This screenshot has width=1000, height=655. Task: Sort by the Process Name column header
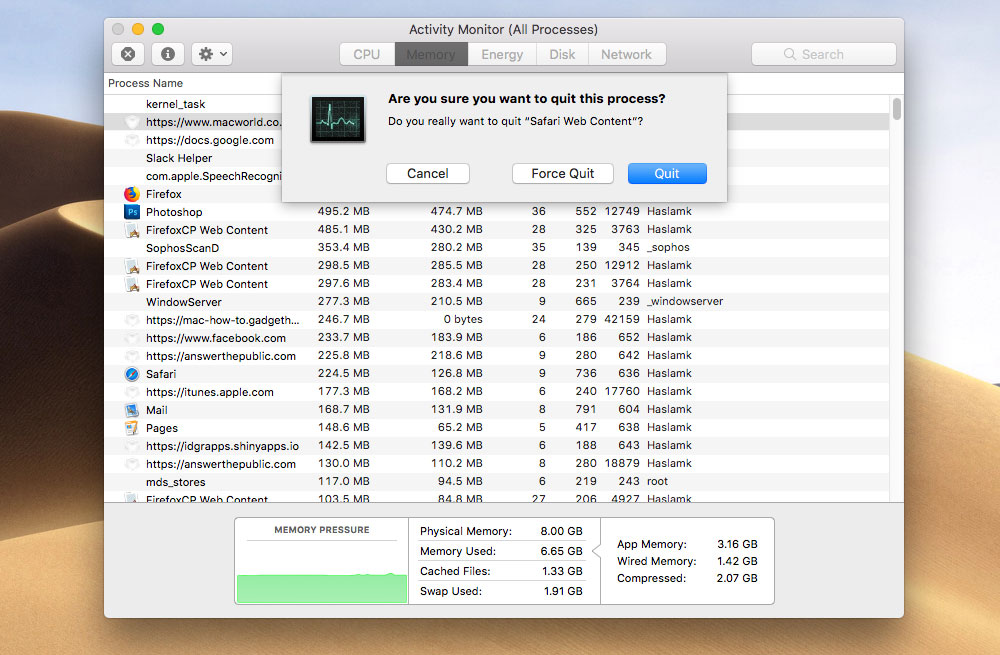click(146, 83)
